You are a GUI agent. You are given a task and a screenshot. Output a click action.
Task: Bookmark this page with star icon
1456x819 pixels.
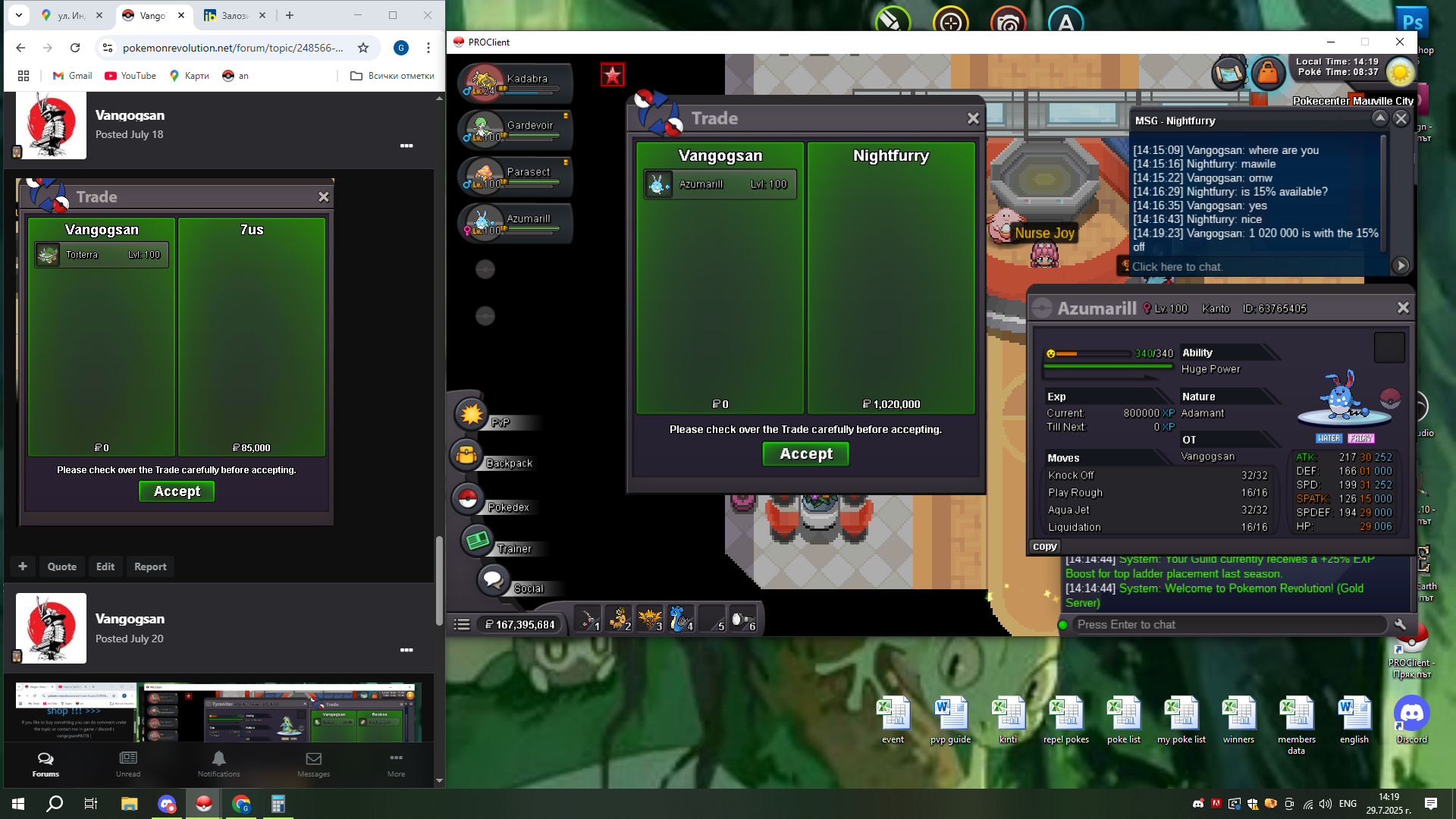[363, 48]
